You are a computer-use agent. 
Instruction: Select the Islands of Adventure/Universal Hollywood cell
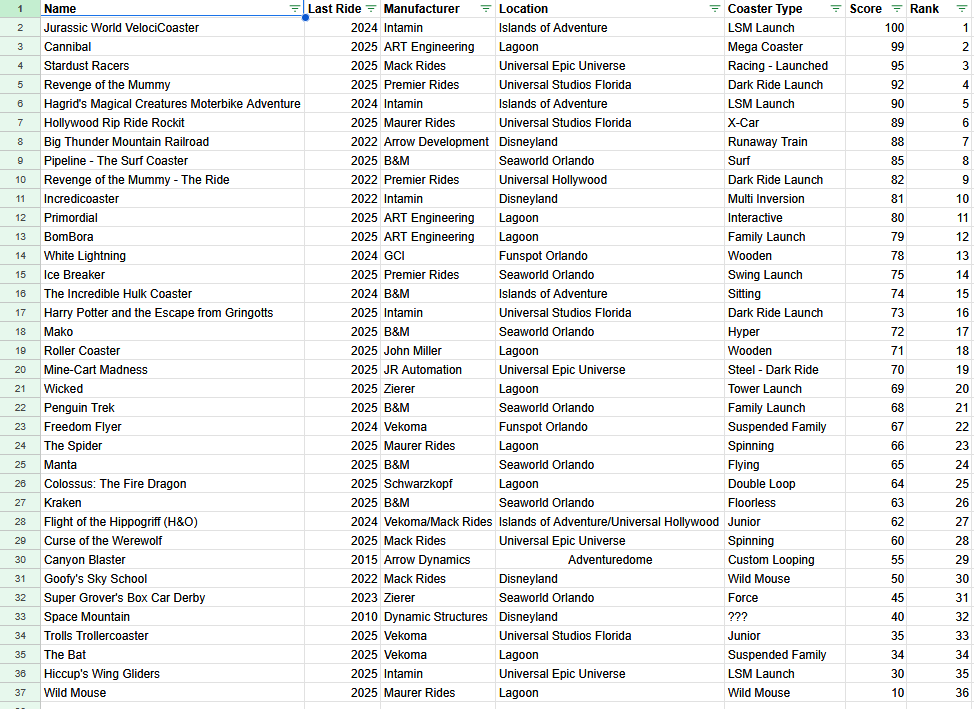coord(610,522)
